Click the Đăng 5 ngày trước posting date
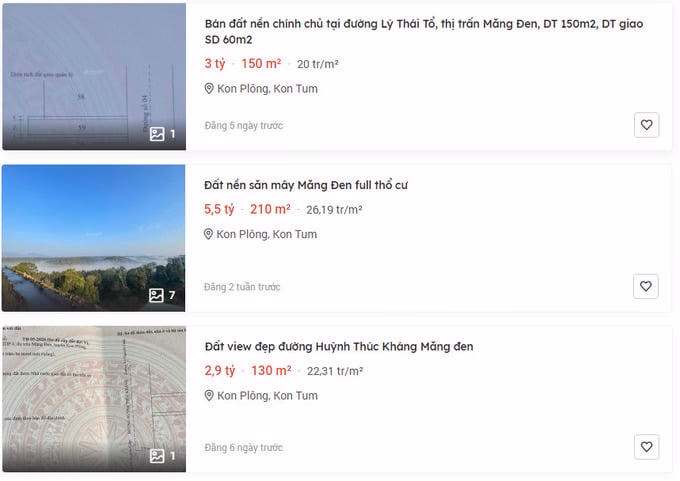This screenshot has width=680, height=481. [244, 125]
